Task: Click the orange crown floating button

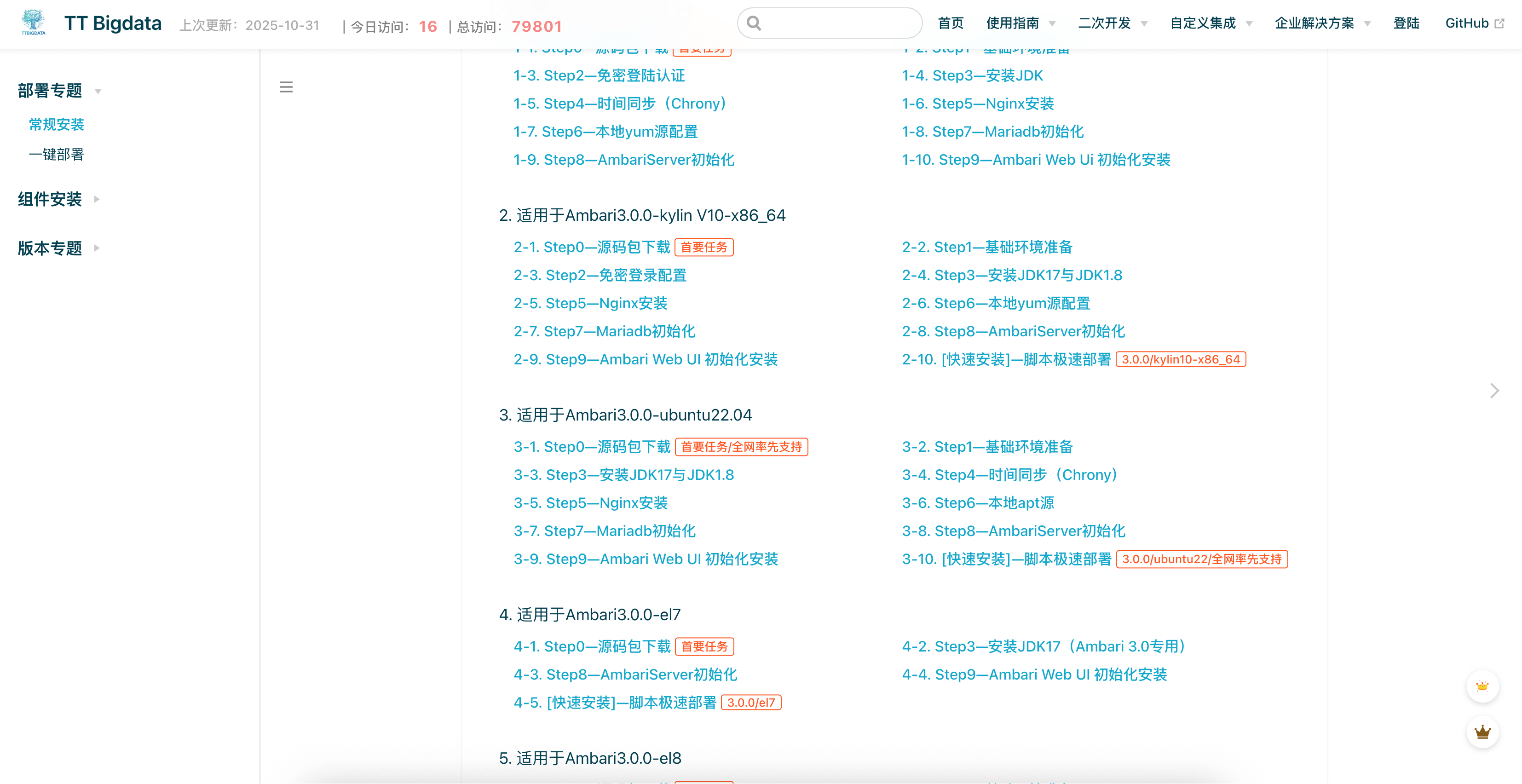Action: [x=1482, y=686]
